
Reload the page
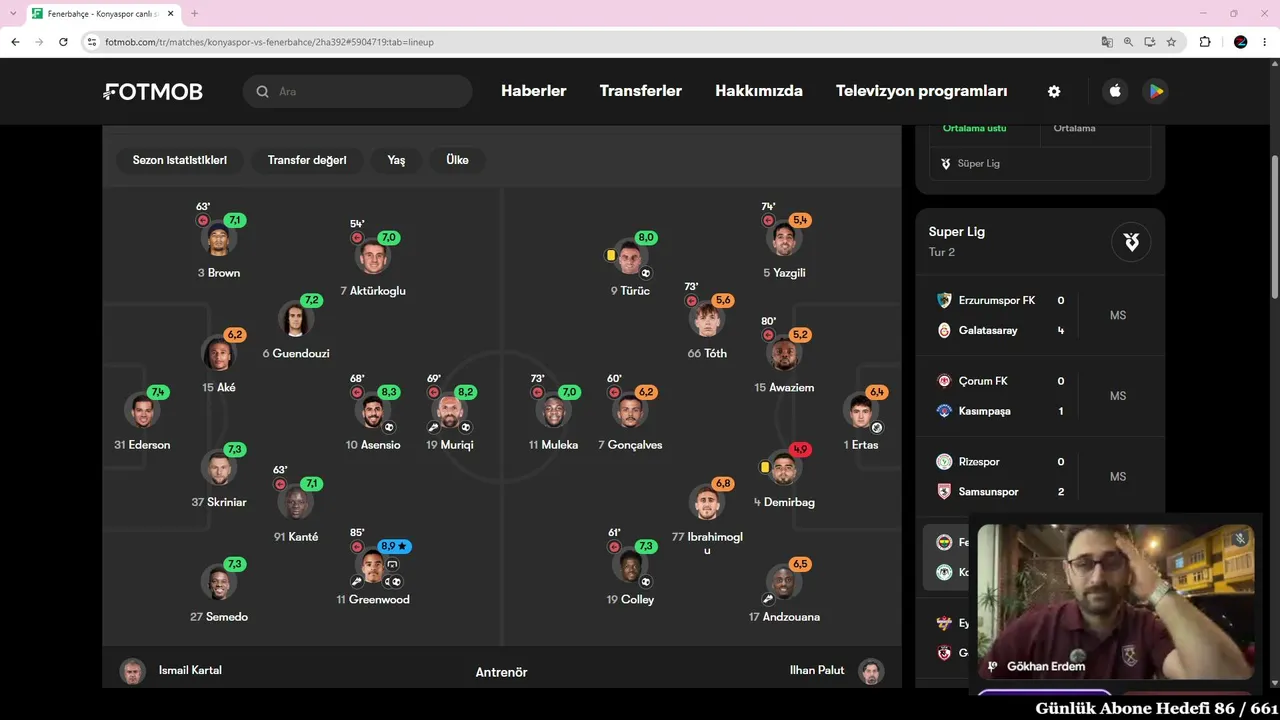click(63, 42)
